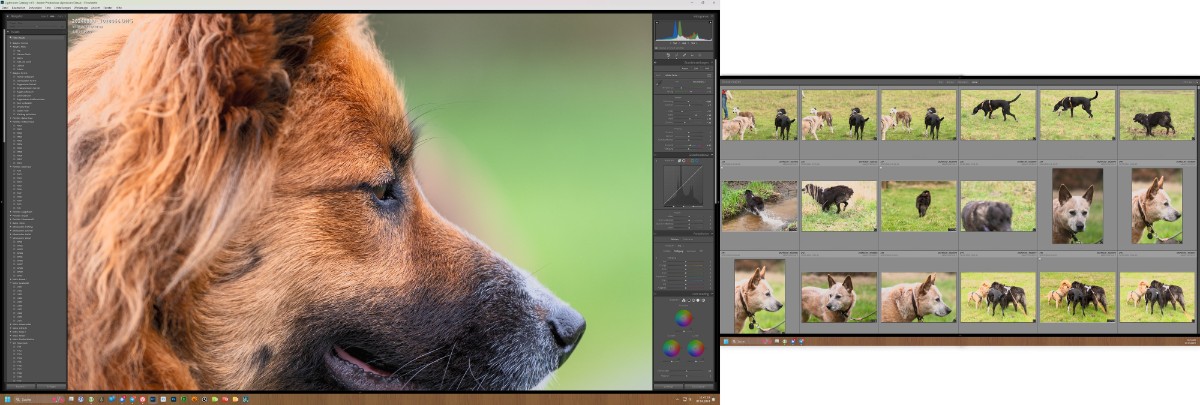Click the Windows Start button on the taskbar
Image resolution: width=1200 pixels, height=405 pixels.
(x=6, y=399)
